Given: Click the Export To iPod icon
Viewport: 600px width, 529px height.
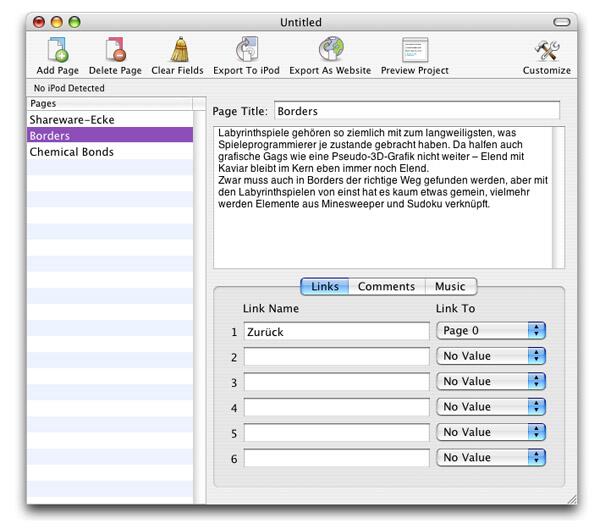Looking at the screenshot, I should coord(247,50).
